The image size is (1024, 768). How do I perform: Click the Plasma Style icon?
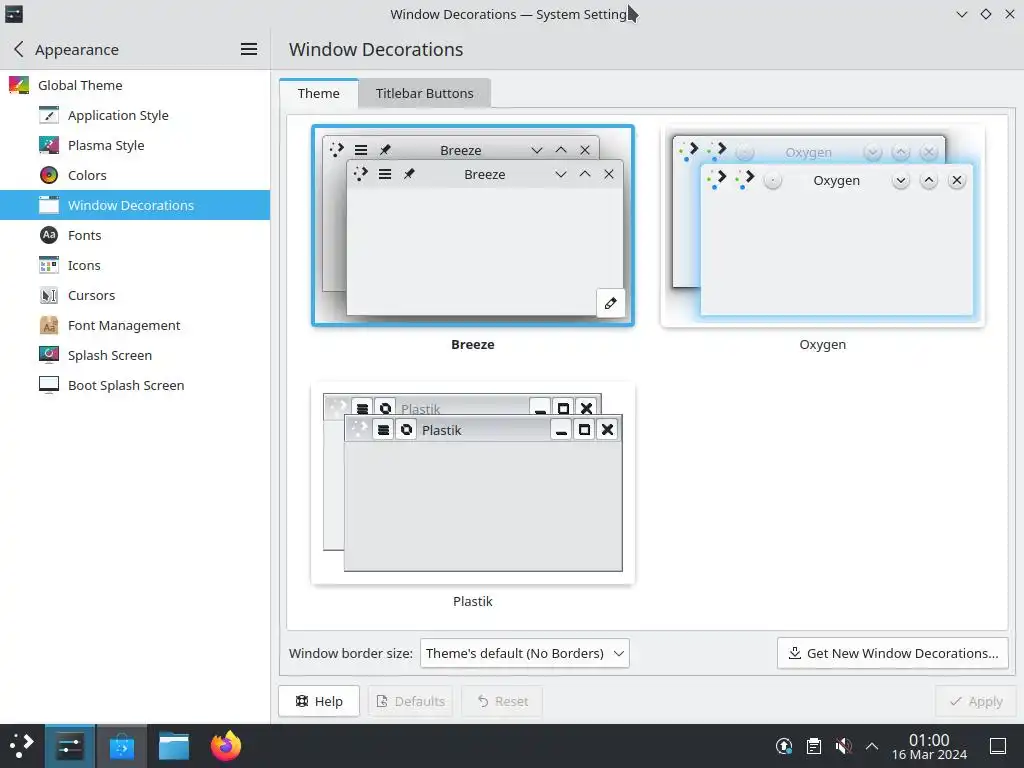pyautogui.click(x=49, y=145)
